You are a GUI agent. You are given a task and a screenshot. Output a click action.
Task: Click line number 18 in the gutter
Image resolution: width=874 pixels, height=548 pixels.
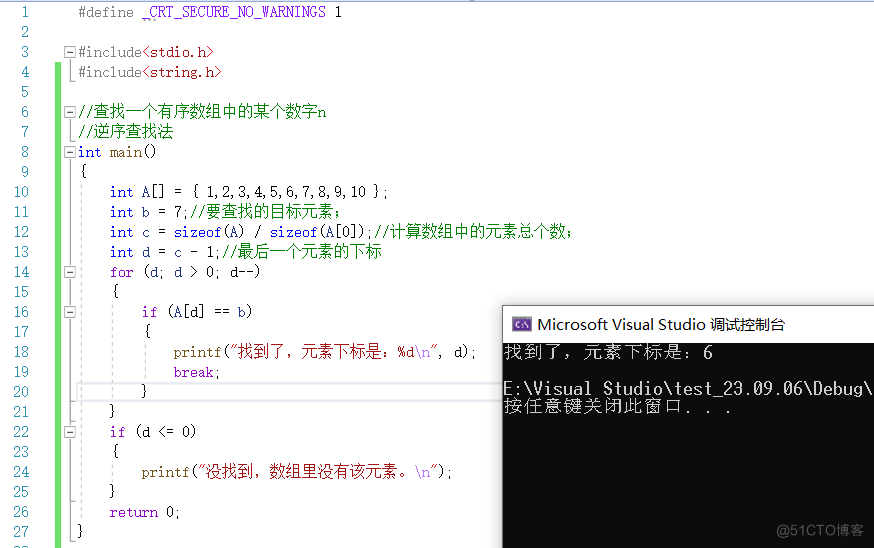point(21,352)
